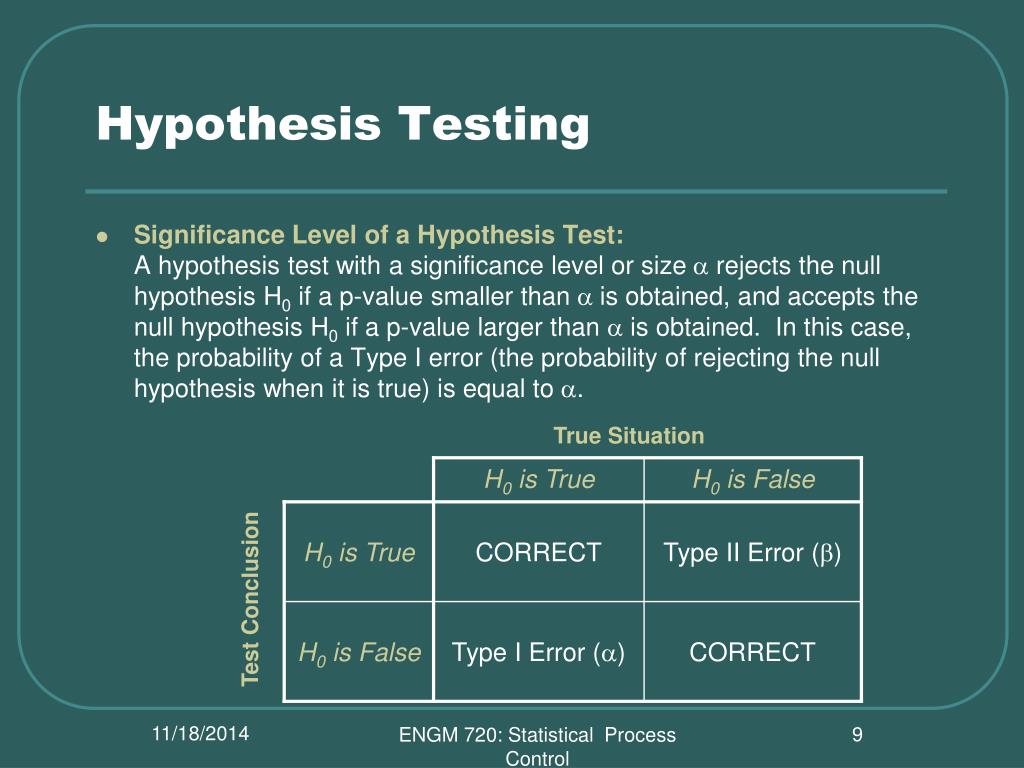Click the phrase 'probability of a Type I error'
Screen dimensions: 1024x768
point(330,359)
